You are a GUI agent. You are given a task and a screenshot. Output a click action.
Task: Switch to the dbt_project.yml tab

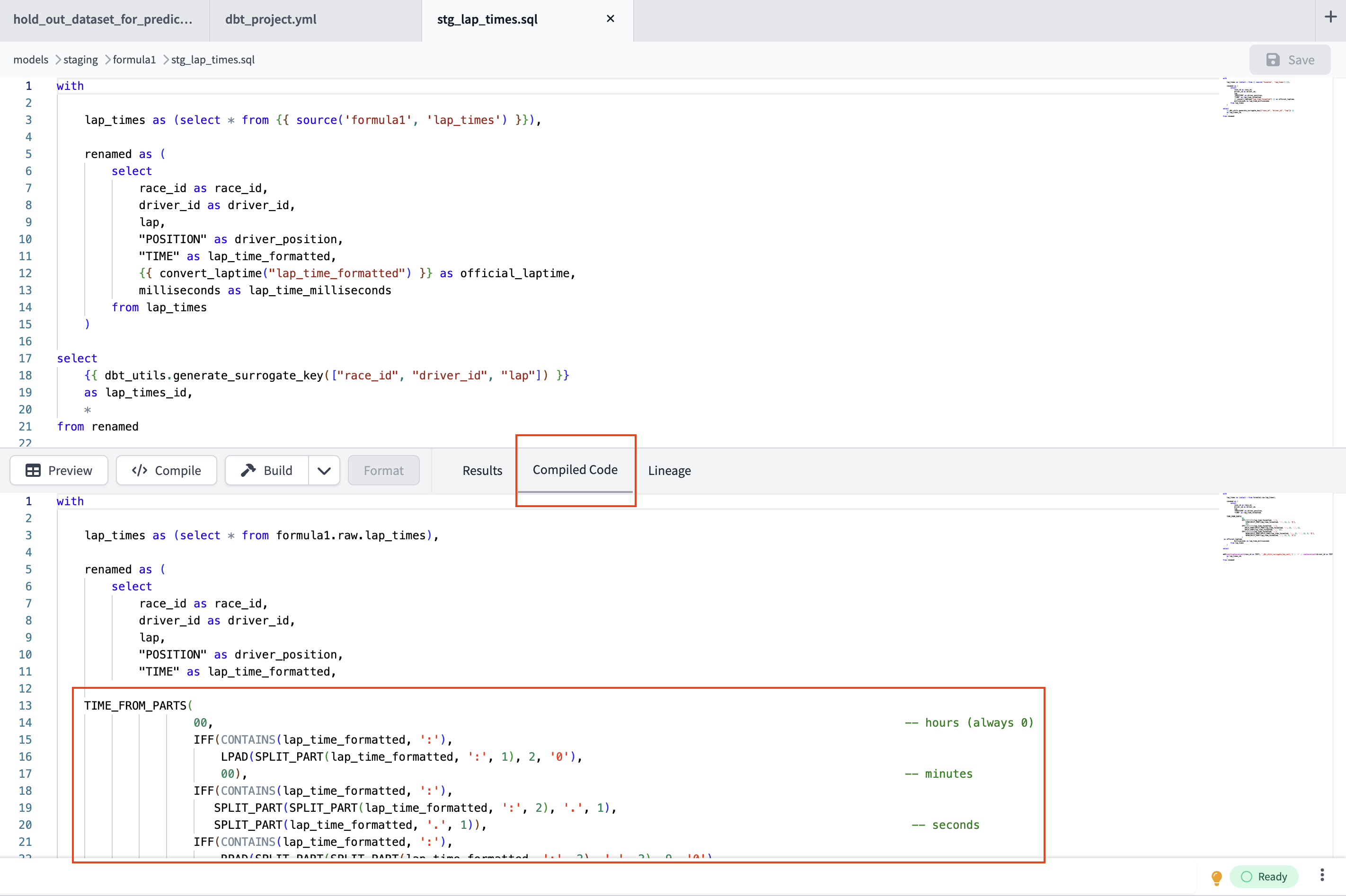pyautogui.click(x=270, y=19)
